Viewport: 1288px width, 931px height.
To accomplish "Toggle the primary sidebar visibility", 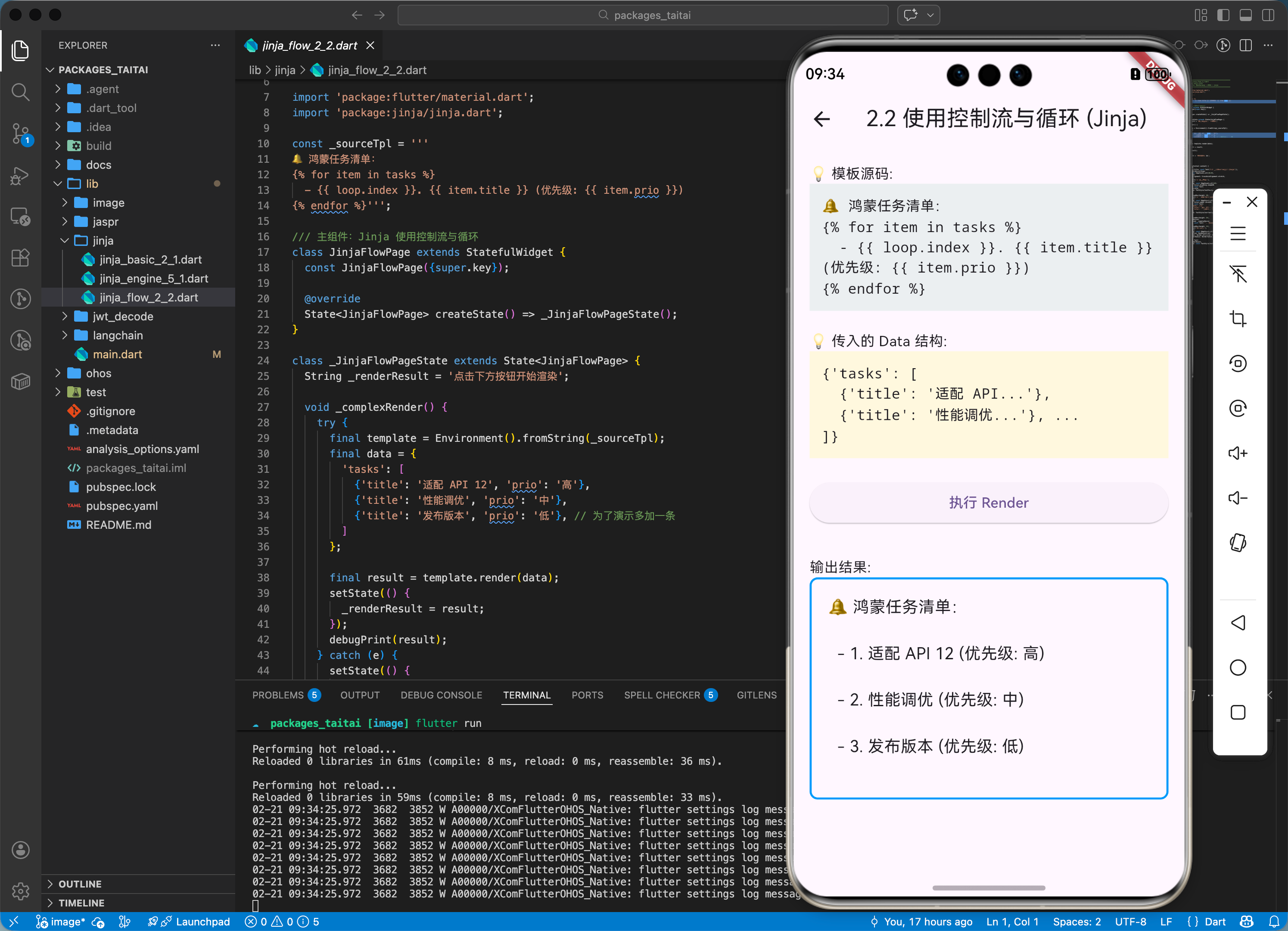I will [x=1223, y=16].
